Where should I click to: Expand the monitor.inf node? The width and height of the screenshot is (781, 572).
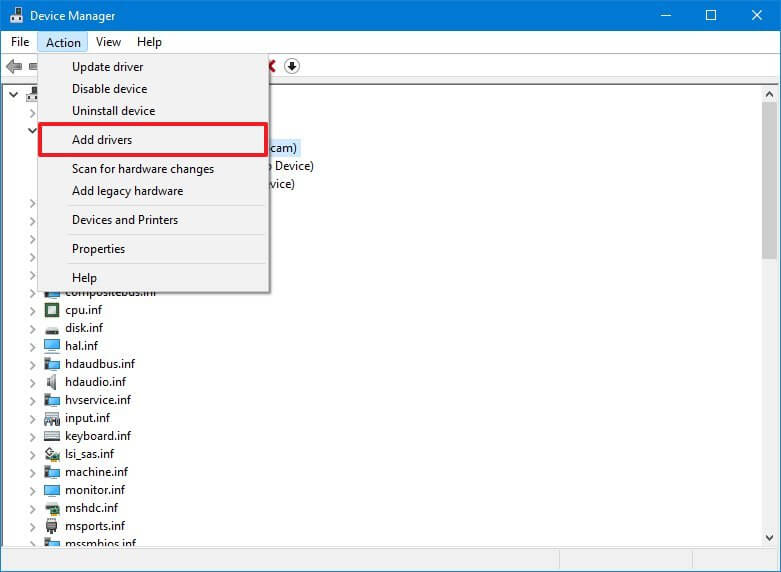point(32,490)
